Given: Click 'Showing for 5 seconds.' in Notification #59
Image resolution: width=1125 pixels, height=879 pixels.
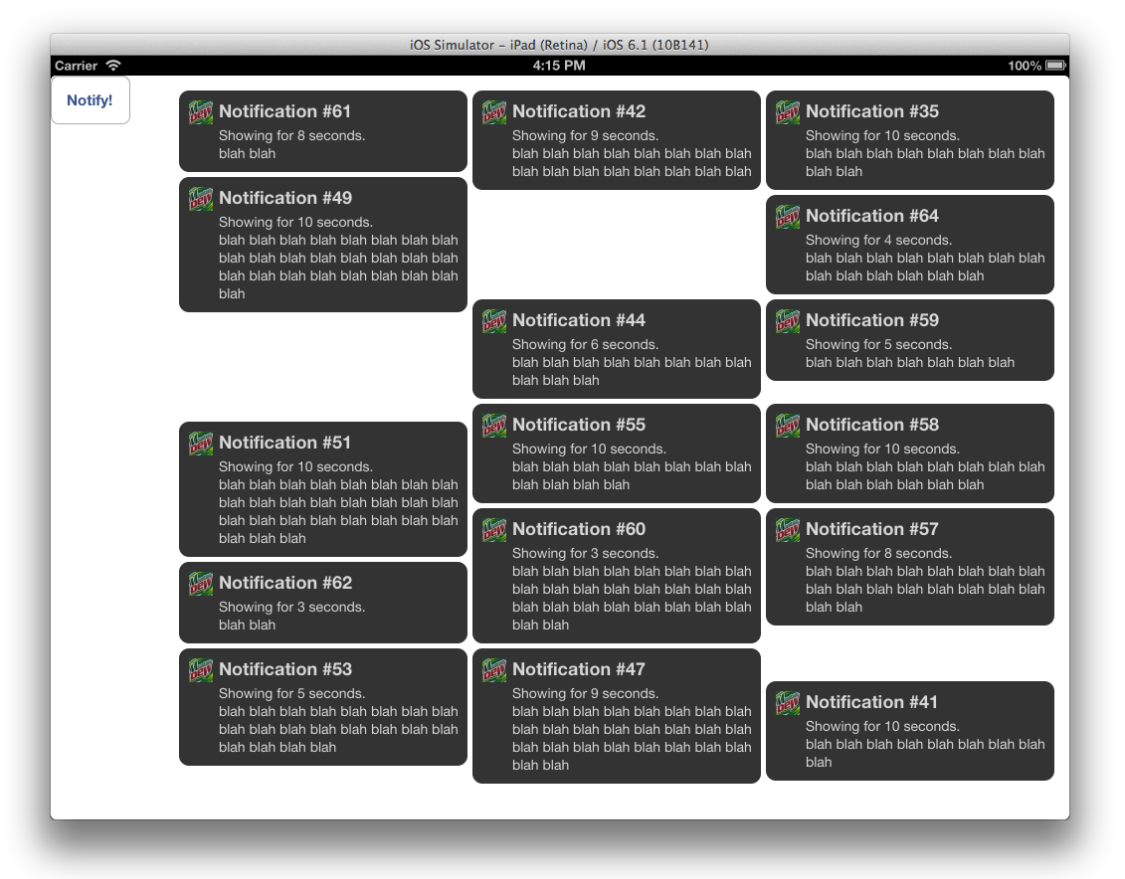Looking at the screenshot, I should (878, 344).
